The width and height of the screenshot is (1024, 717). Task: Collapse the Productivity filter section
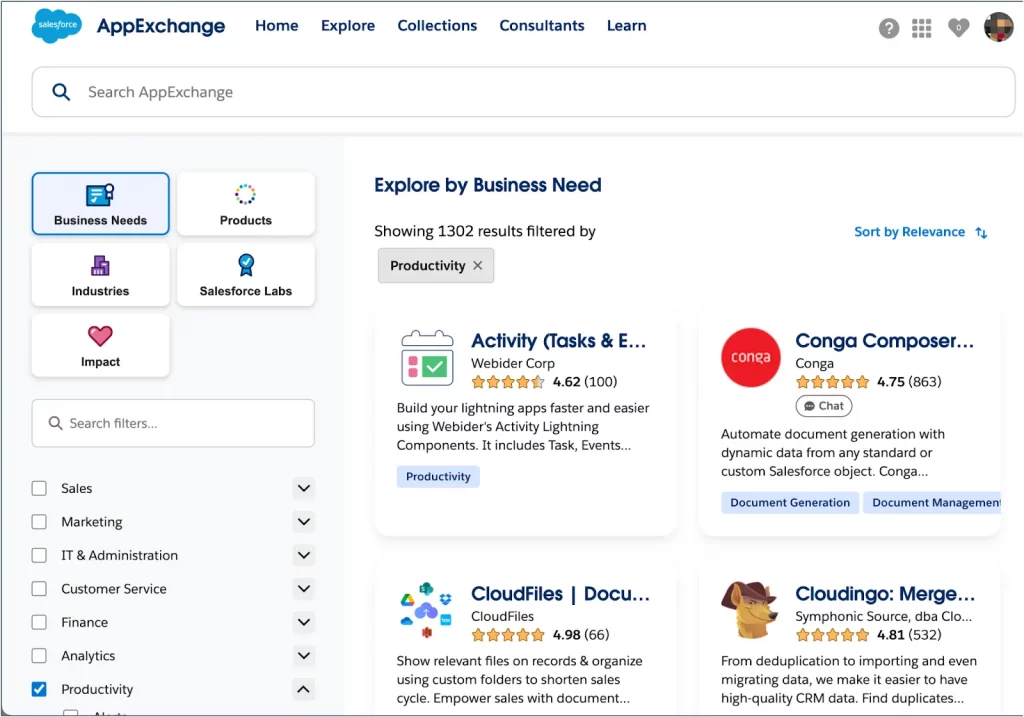tap(303, 689)
